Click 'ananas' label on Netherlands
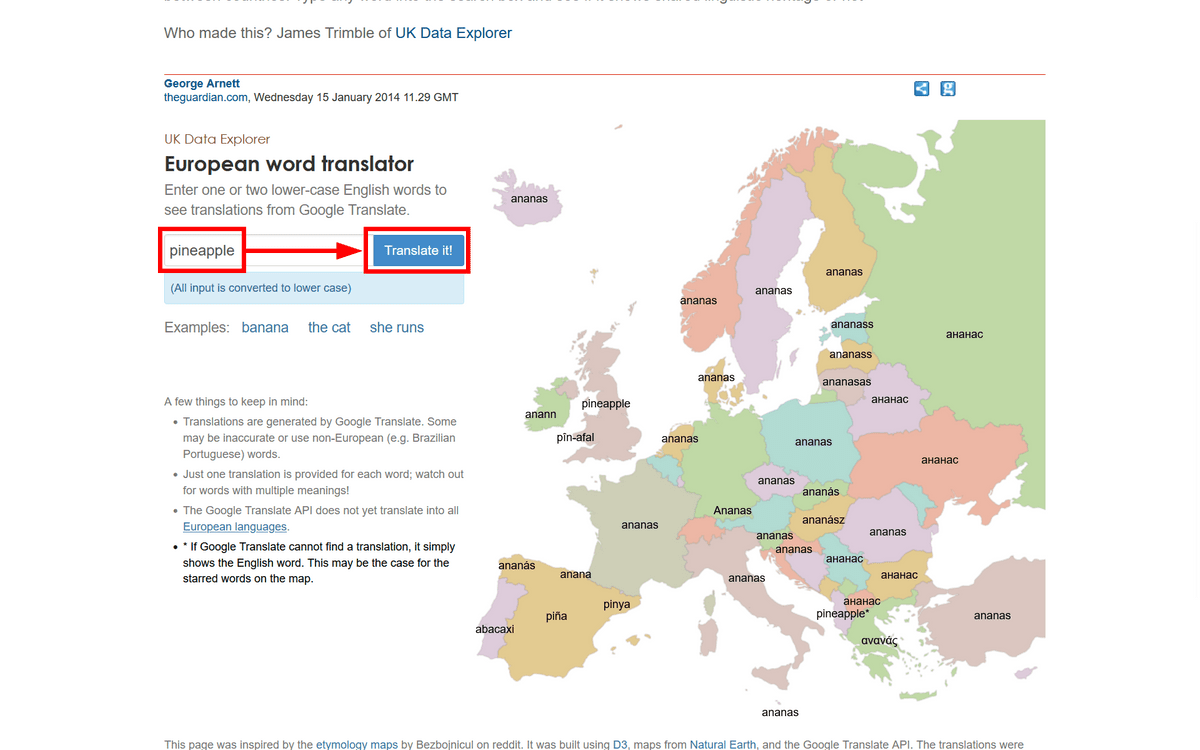 pos(680,439)
